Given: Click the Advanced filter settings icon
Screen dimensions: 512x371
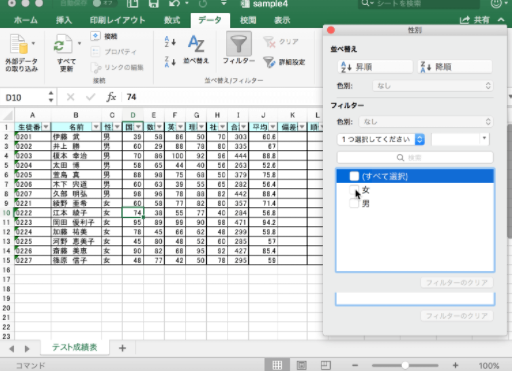Looking at the screenshot, I should [269, 62].
